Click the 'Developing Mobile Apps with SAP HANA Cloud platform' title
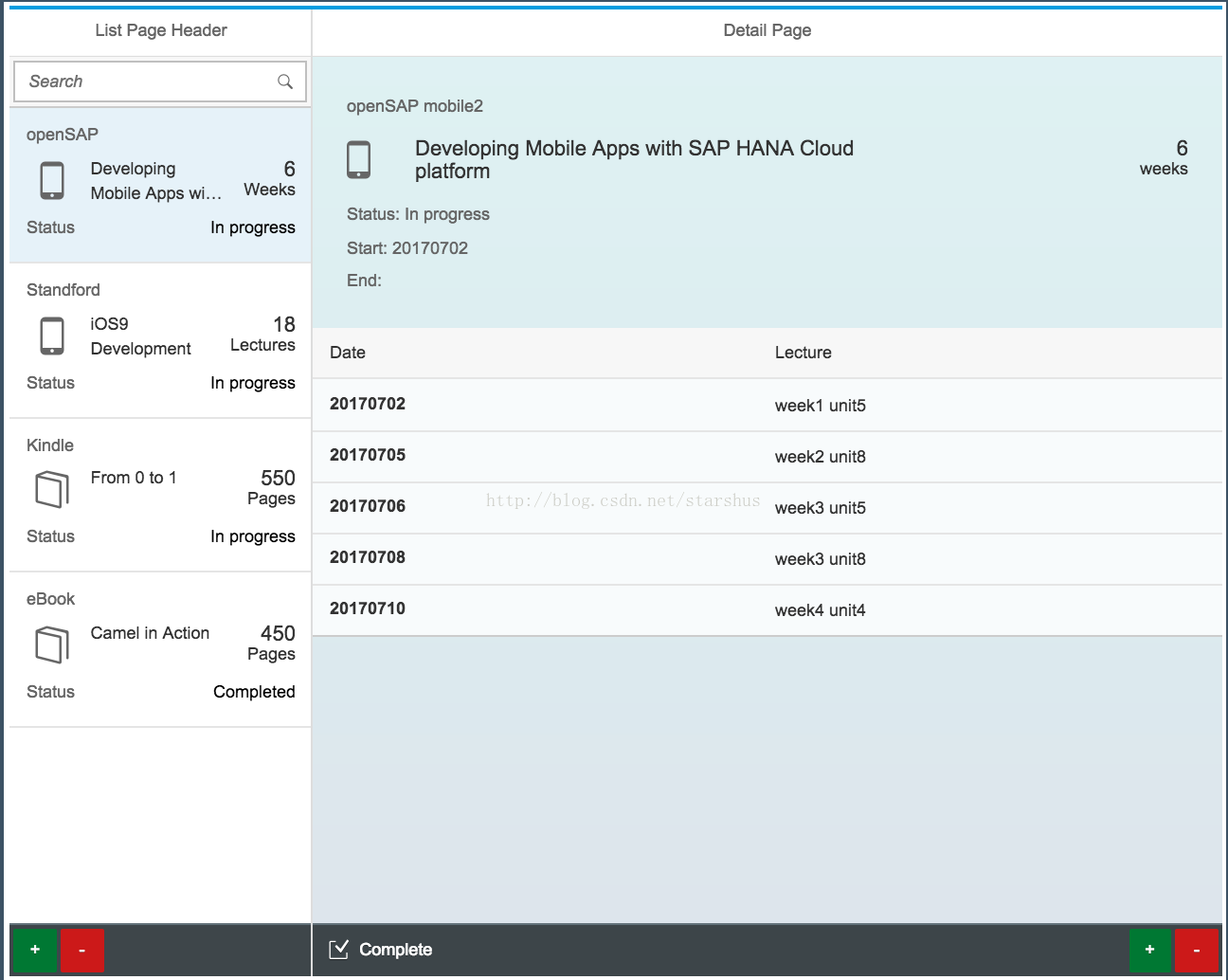 coord(634,159)
